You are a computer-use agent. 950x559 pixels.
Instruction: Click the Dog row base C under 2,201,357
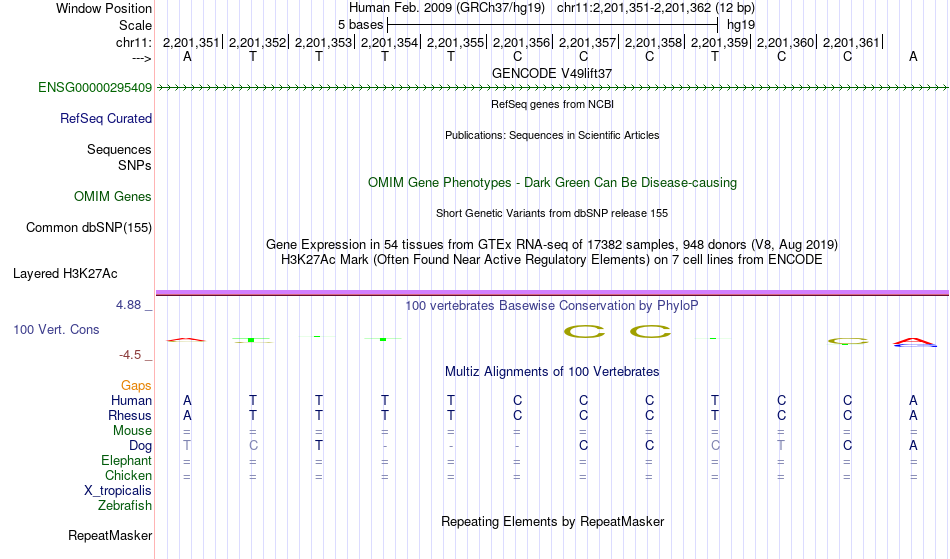click(583, 446)
